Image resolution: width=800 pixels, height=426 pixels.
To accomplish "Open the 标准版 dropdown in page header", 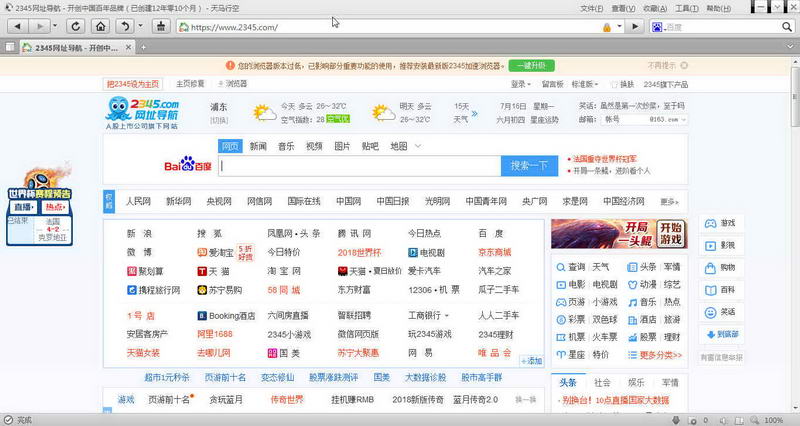I will (585, 84).
